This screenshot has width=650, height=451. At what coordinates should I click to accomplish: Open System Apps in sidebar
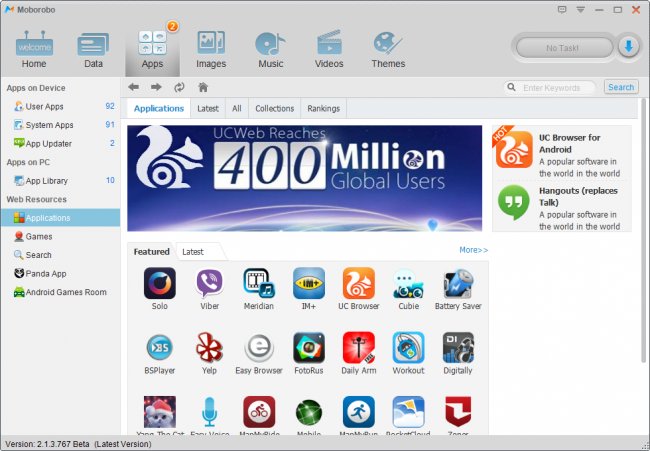[x=61, y=125]
